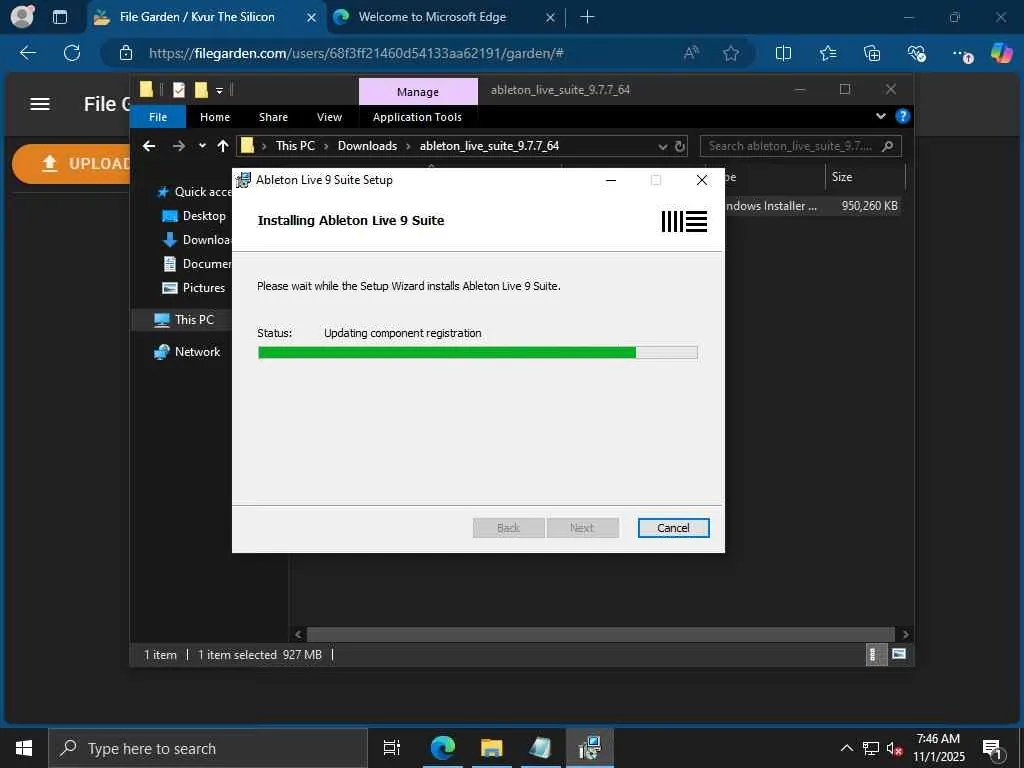Open File Explorer from the taskbar
This screenshot has height=768, width=1024.
tap(492, 748)
